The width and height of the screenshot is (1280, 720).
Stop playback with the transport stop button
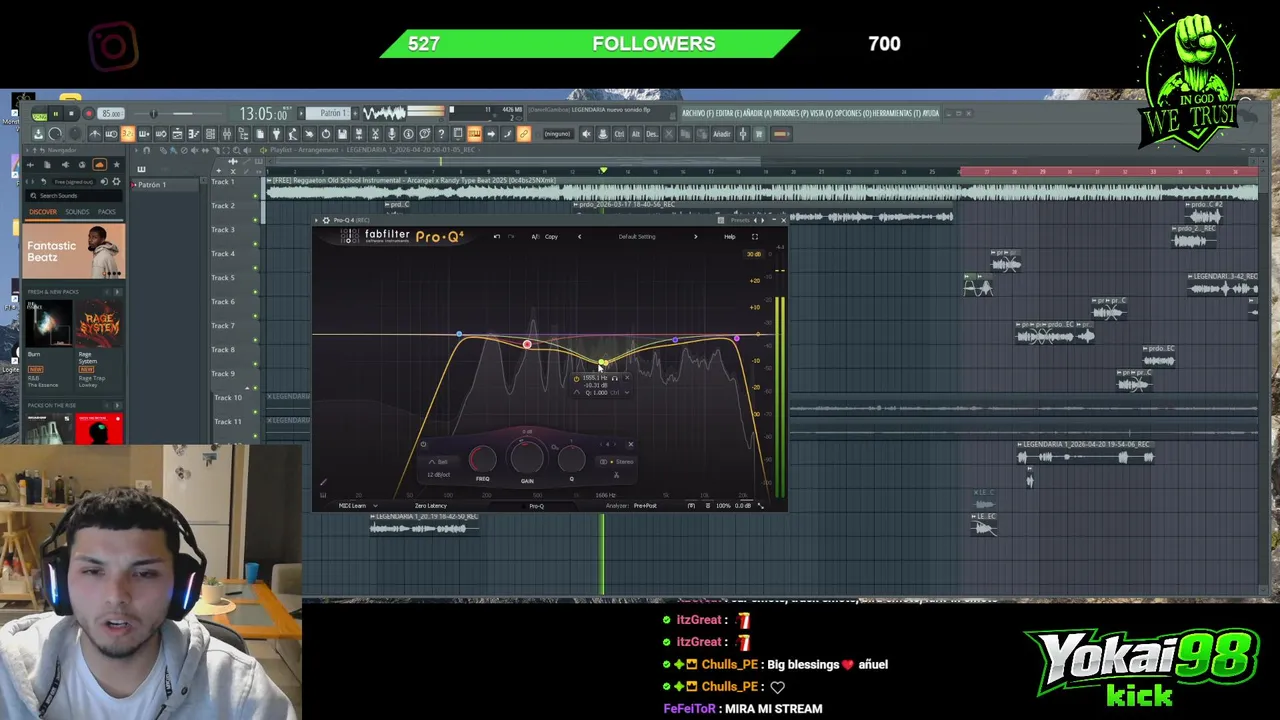71,113
